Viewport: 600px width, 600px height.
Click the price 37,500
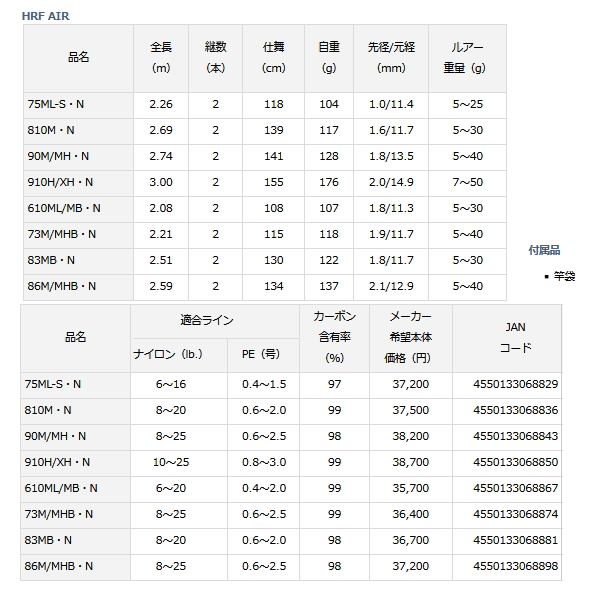[x=411, y=410]
